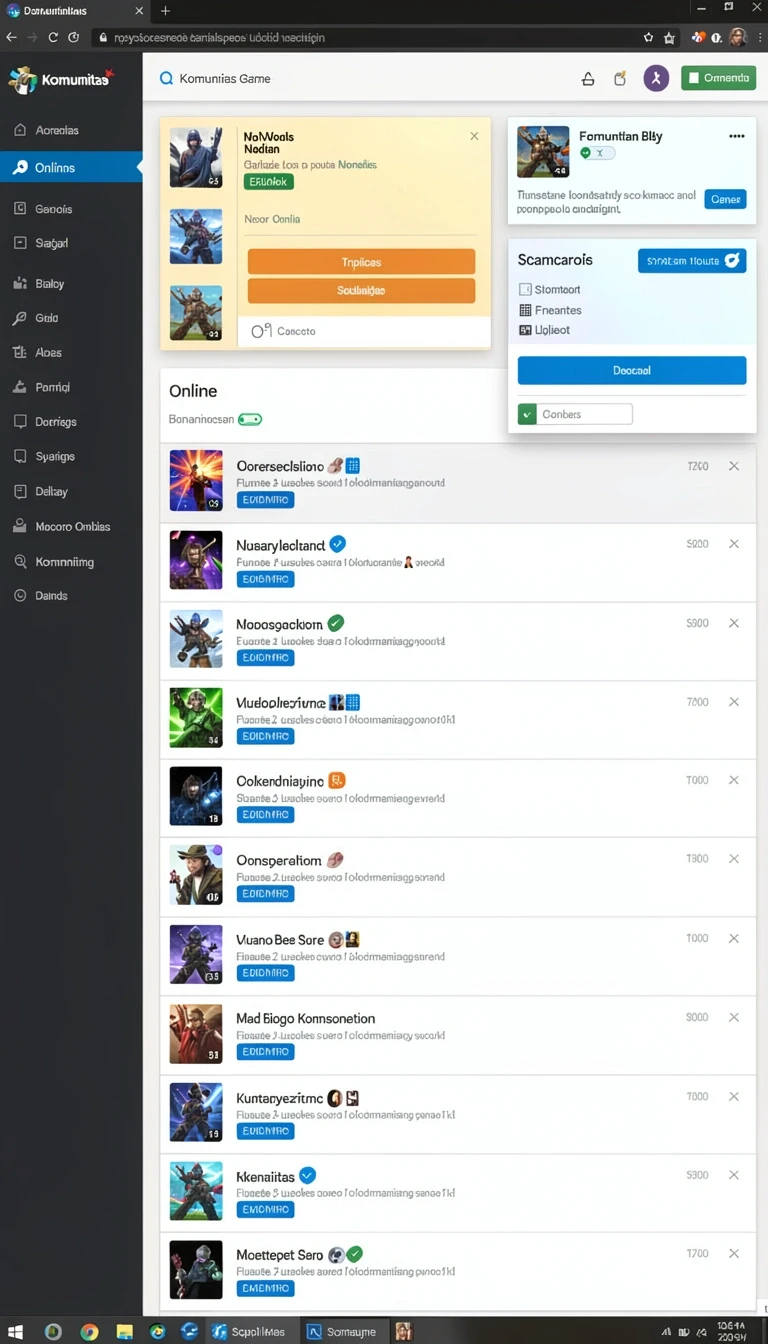Click the Cener button

pyautogui.click(x=725, y=199)
